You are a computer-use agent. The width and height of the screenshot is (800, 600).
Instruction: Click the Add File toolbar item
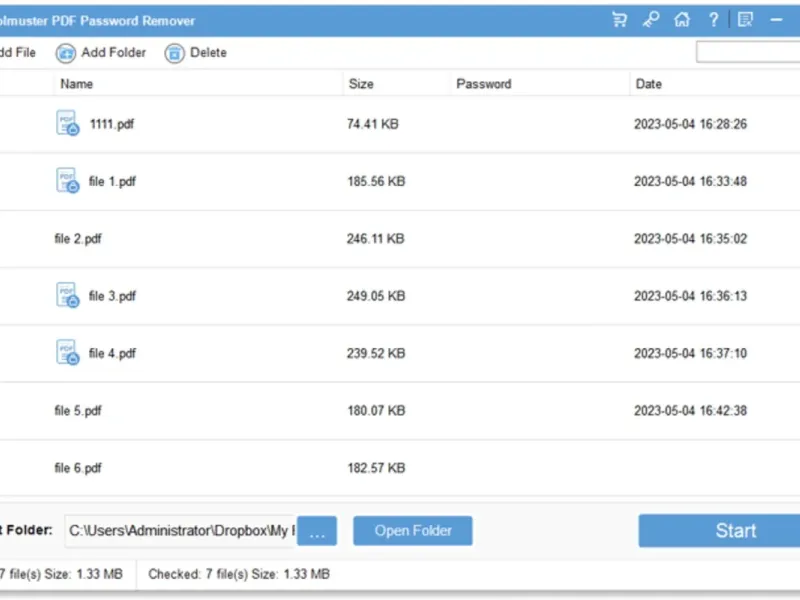point(17,53)
